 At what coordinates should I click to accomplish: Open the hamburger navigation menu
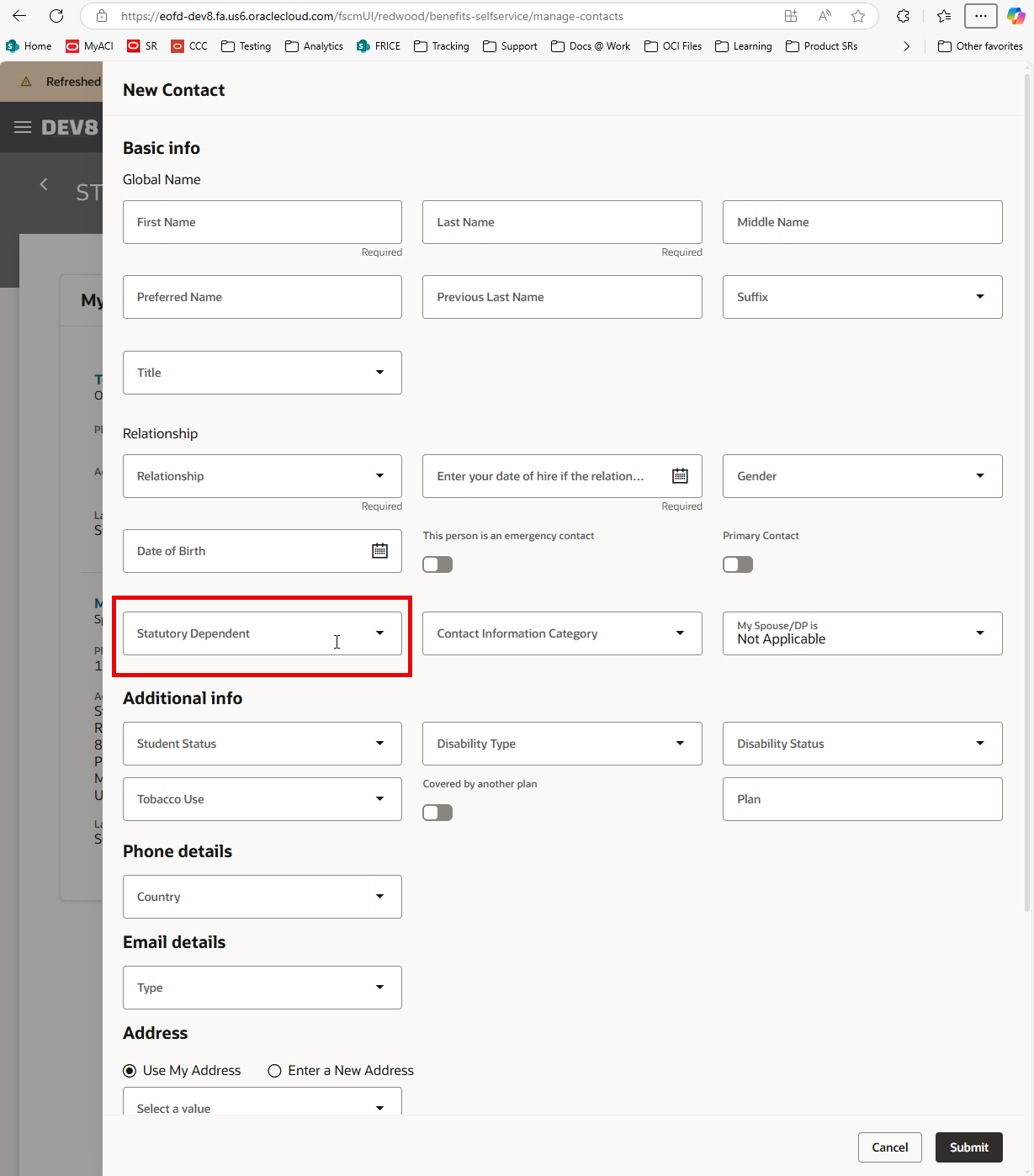pos(23,127)
